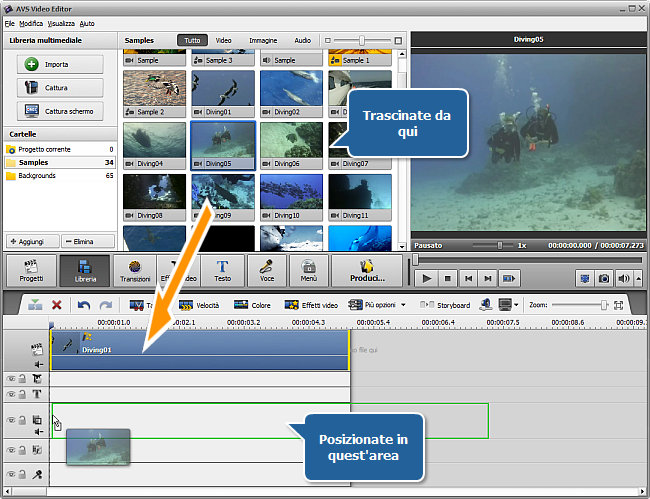
Task: Adjust the playback speed slider
Action: [x=500, y=245]
